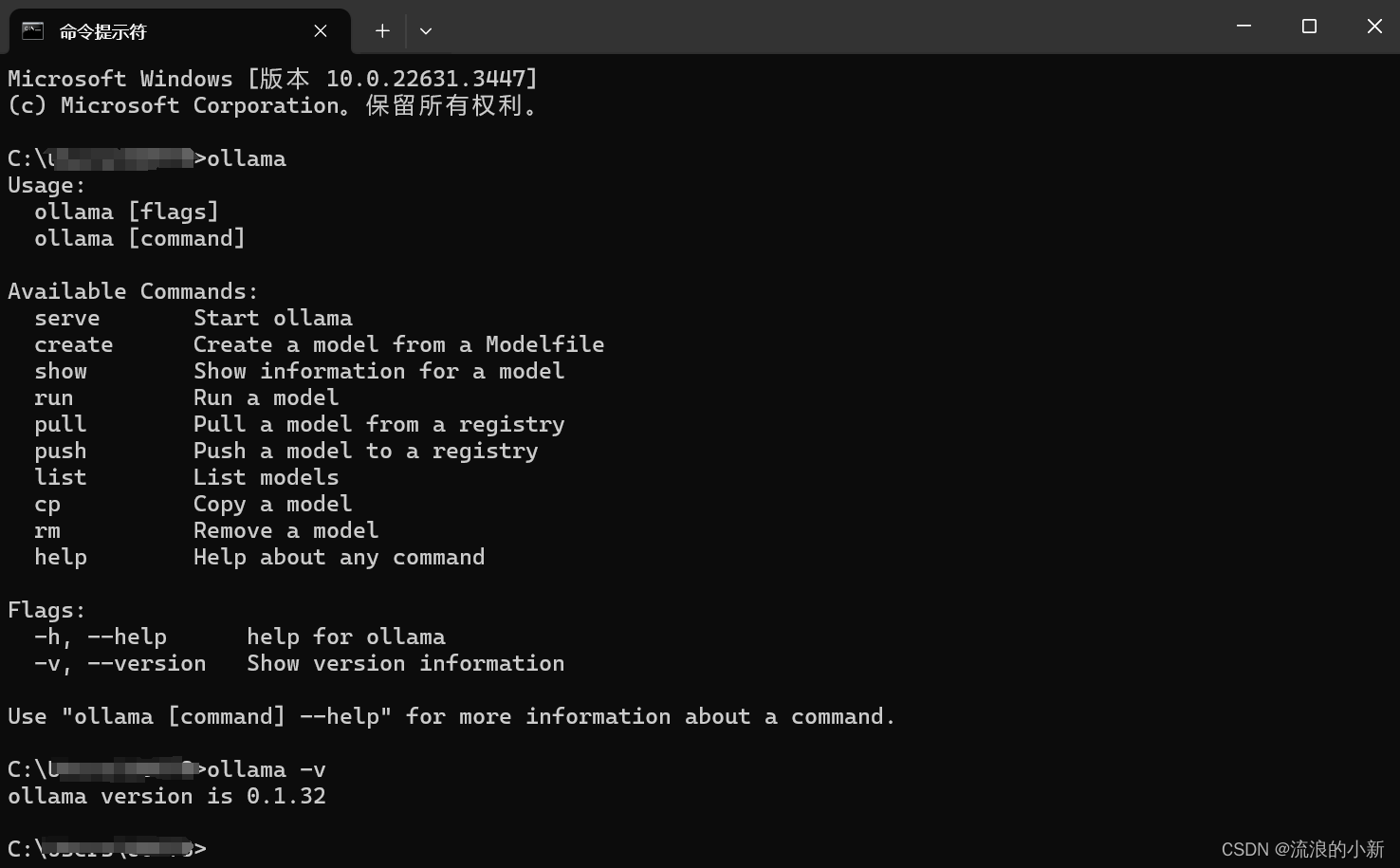Screen dimensions: 1400x868
Task: Close the 命令提示符 tab
Action: point(321,31)
